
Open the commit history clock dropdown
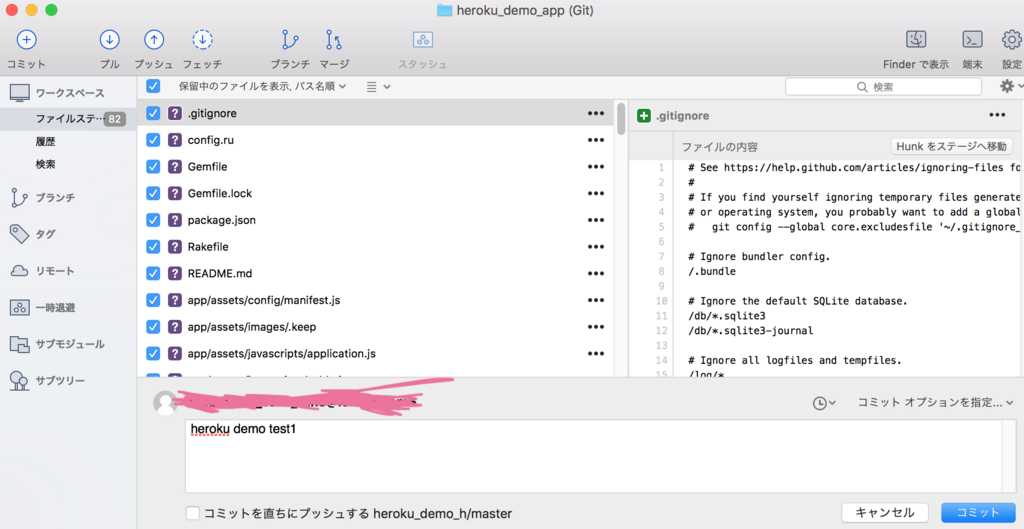point(824,404)
